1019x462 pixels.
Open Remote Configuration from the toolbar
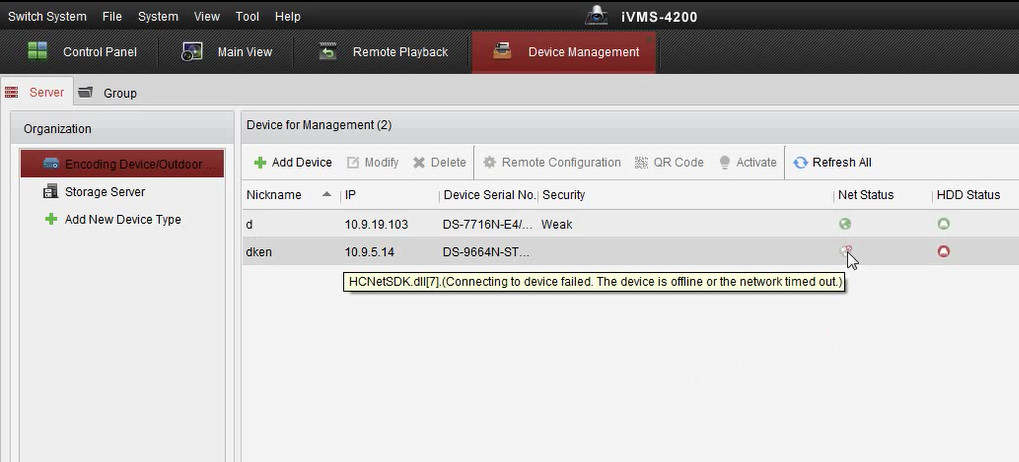click(551, 162)
